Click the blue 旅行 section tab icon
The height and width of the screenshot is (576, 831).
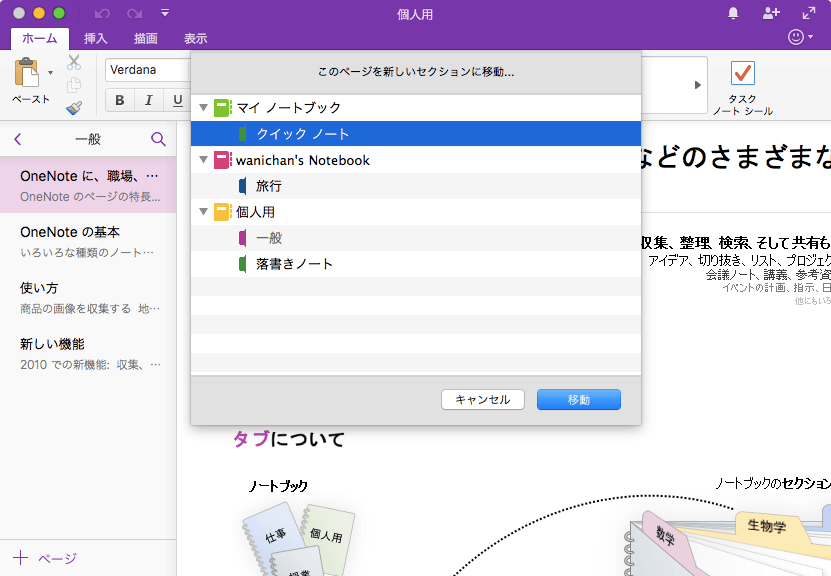[242, 185]
